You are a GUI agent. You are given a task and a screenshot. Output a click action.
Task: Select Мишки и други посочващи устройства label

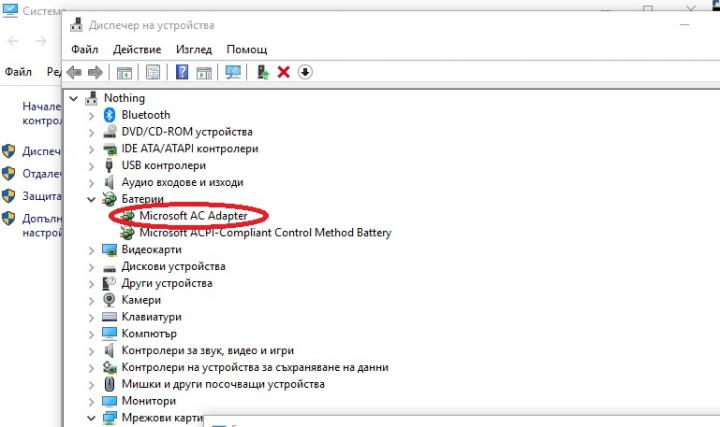223,384
